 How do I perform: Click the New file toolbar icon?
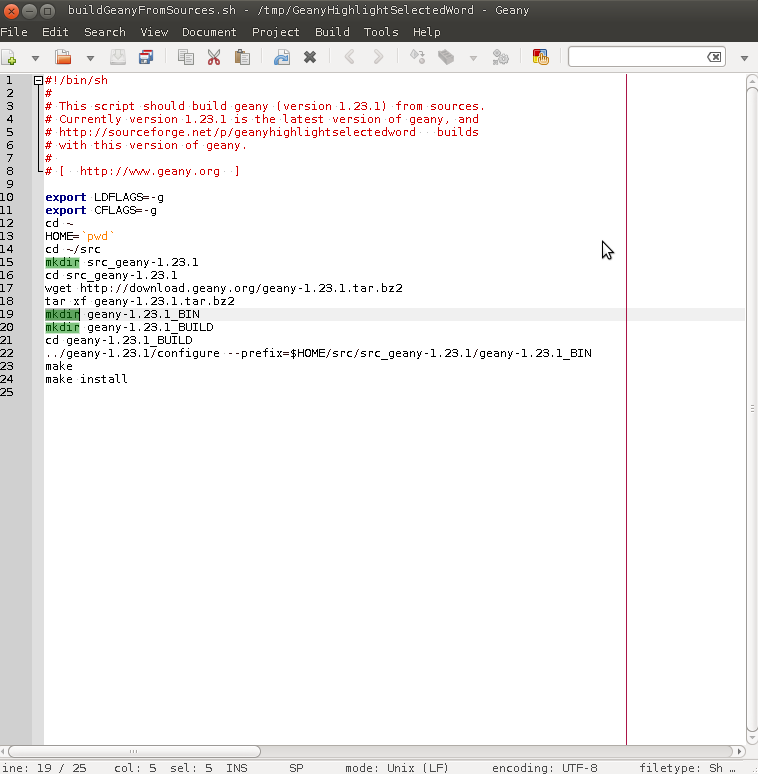[9, 58]
